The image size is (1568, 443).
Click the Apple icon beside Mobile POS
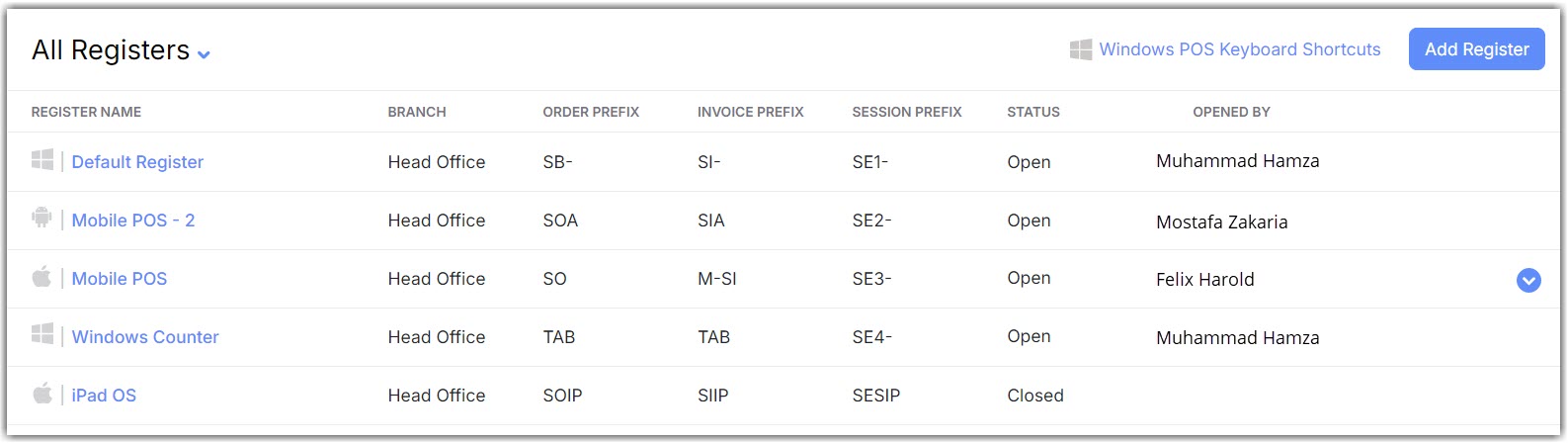point(41,277)
